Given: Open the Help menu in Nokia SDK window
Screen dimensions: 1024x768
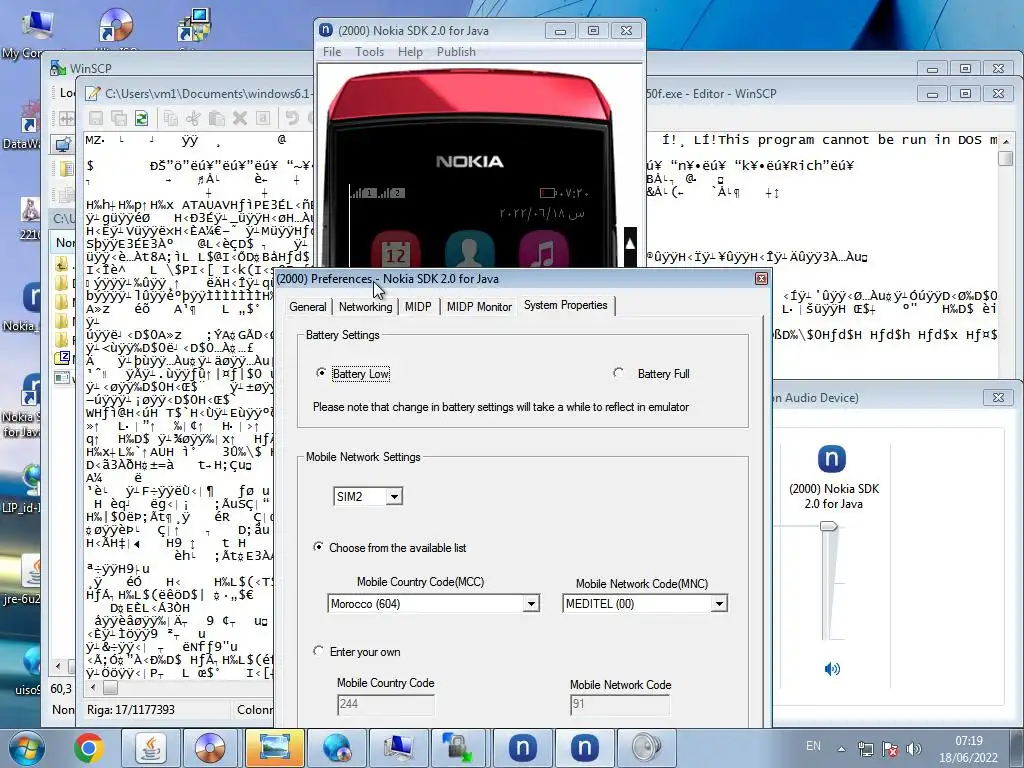Looking at the screenshot, I should click(x=410, y=52).
